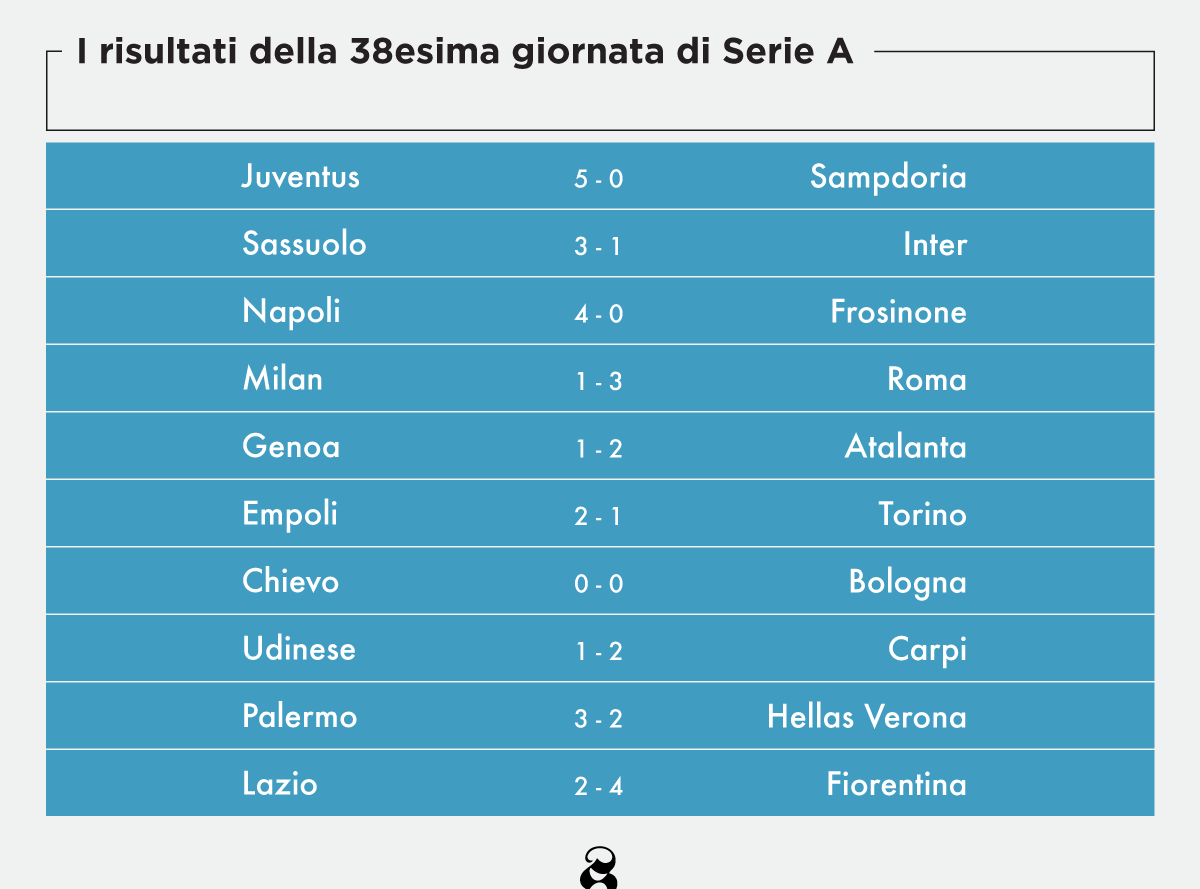1200x889 pixels.
Task: Click the Inter team name
Action: [935, 245]
